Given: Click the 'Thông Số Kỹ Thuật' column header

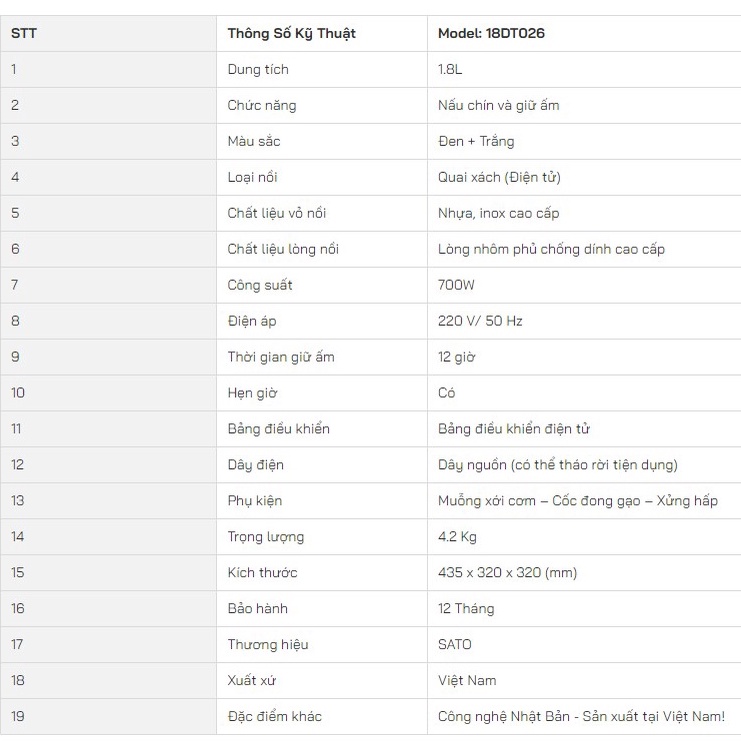Looking at the screenshot, I should (x=291, y=33).
